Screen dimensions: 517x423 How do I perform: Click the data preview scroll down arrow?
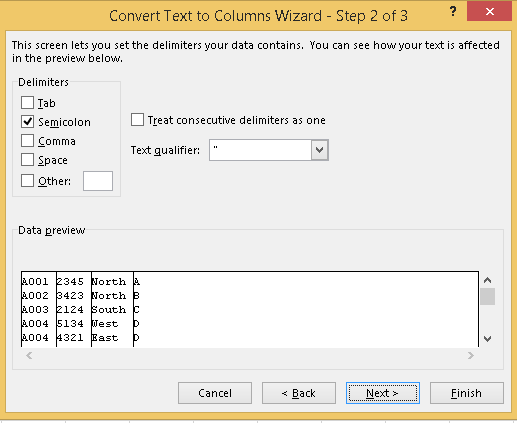[487, 339]
